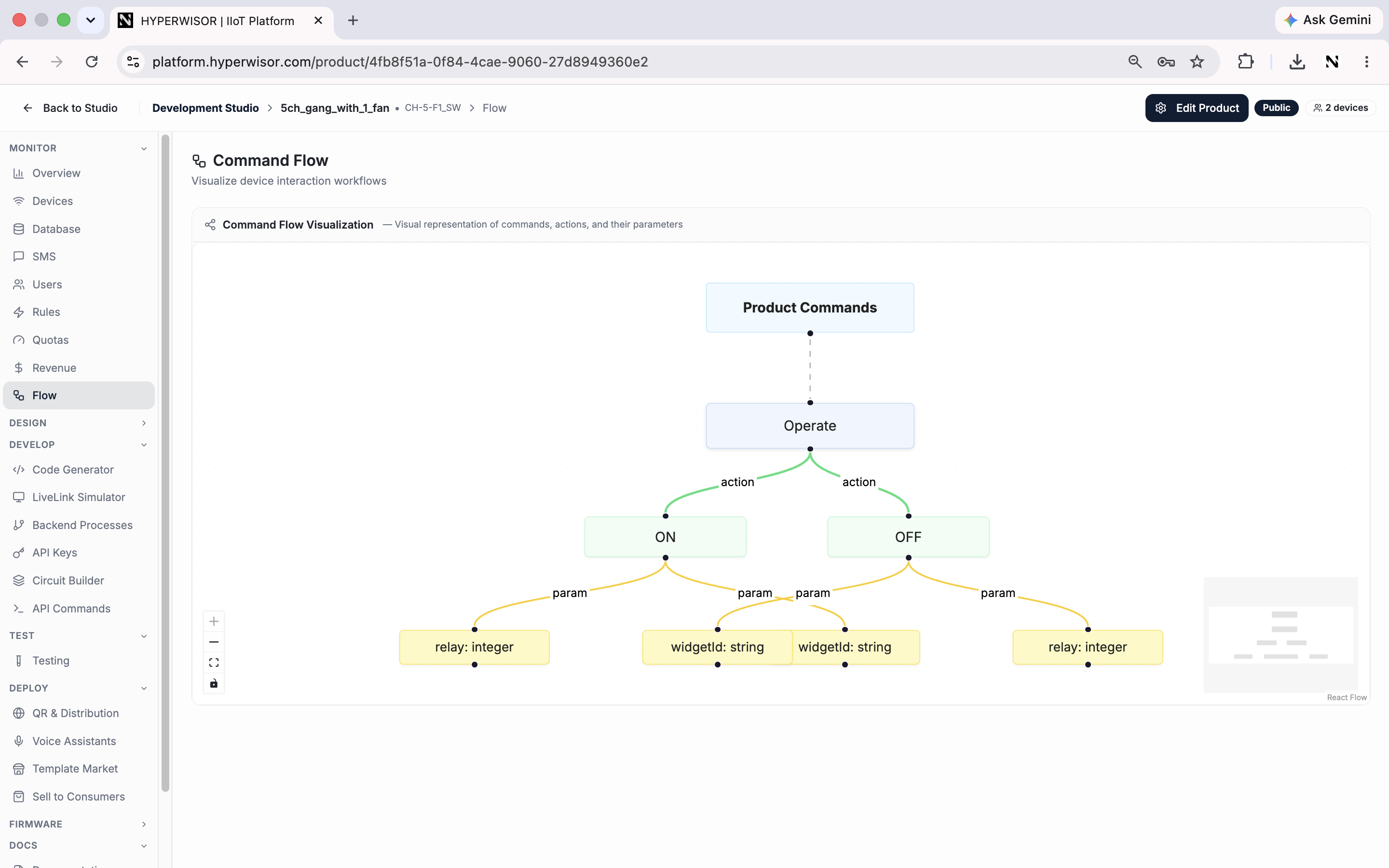Bookmark this page with star icon

click(x=1197, y=61)
